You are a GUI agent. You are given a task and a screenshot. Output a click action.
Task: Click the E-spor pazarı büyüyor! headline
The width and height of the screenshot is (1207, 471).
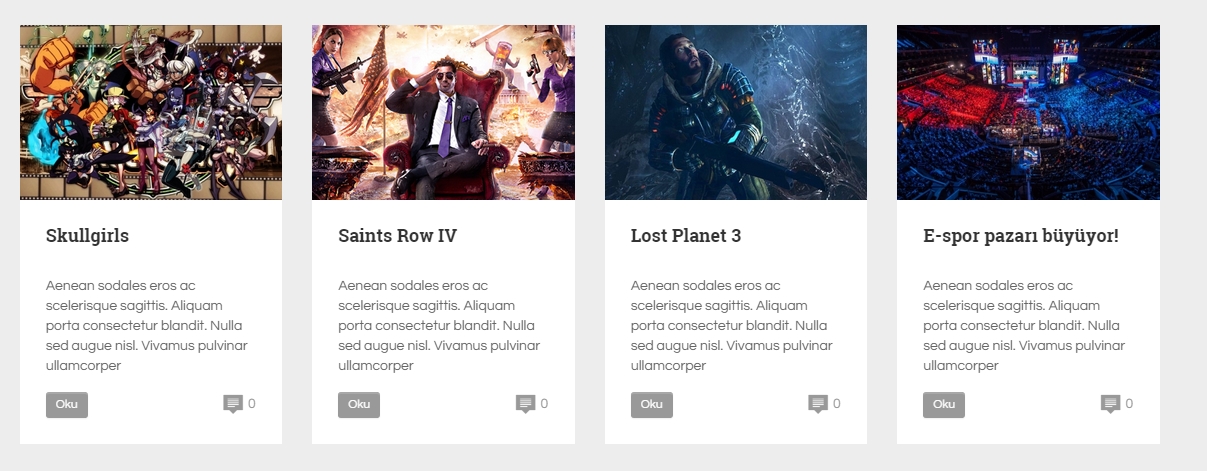click(x=1021, y=237)
